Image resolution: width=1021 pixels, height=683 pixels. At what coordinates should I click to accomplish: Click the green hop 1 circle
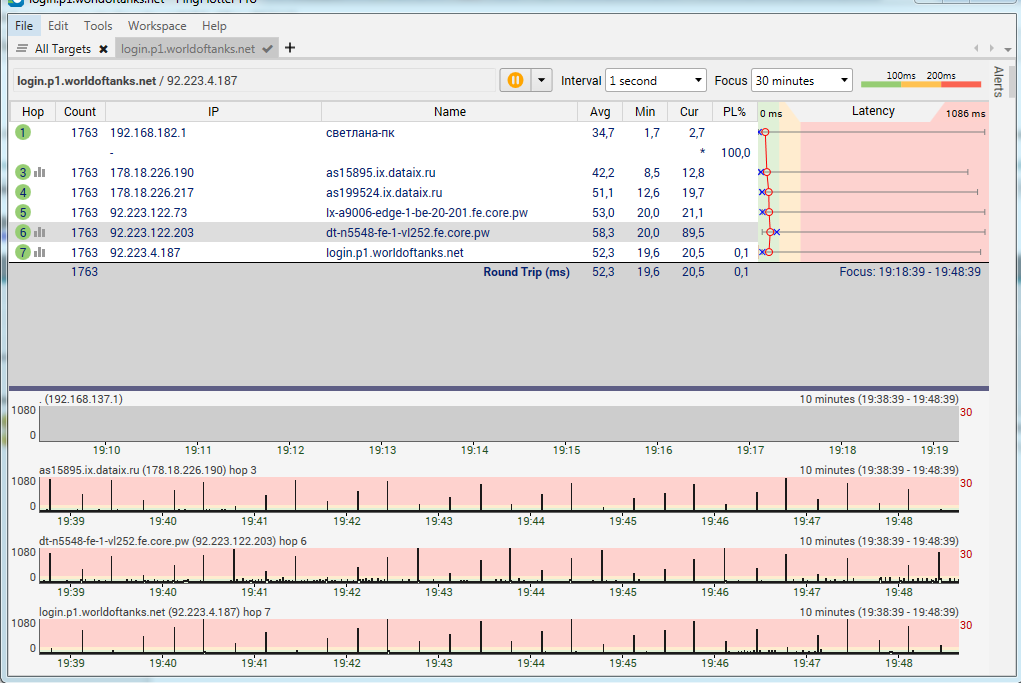[23, 132]
